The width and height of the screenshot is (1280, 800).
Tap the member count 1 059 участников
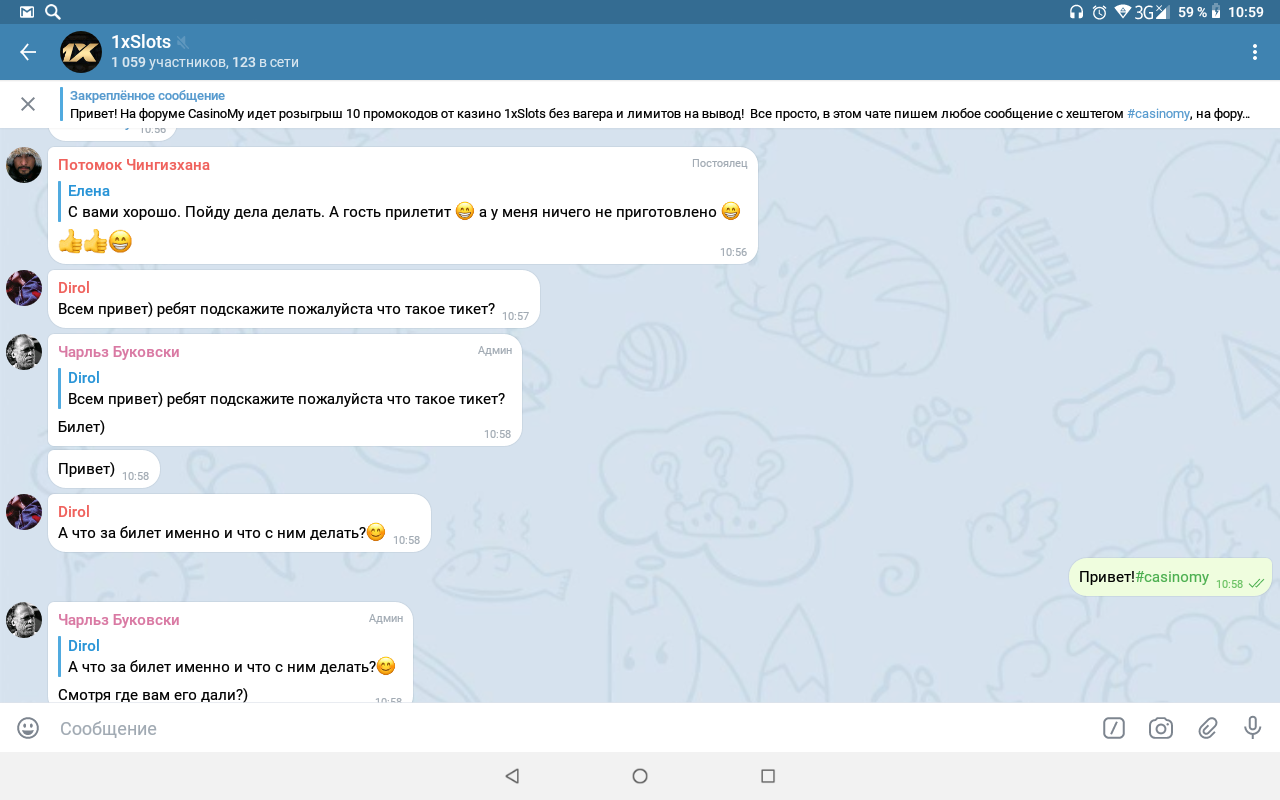(x=169, y=62)
